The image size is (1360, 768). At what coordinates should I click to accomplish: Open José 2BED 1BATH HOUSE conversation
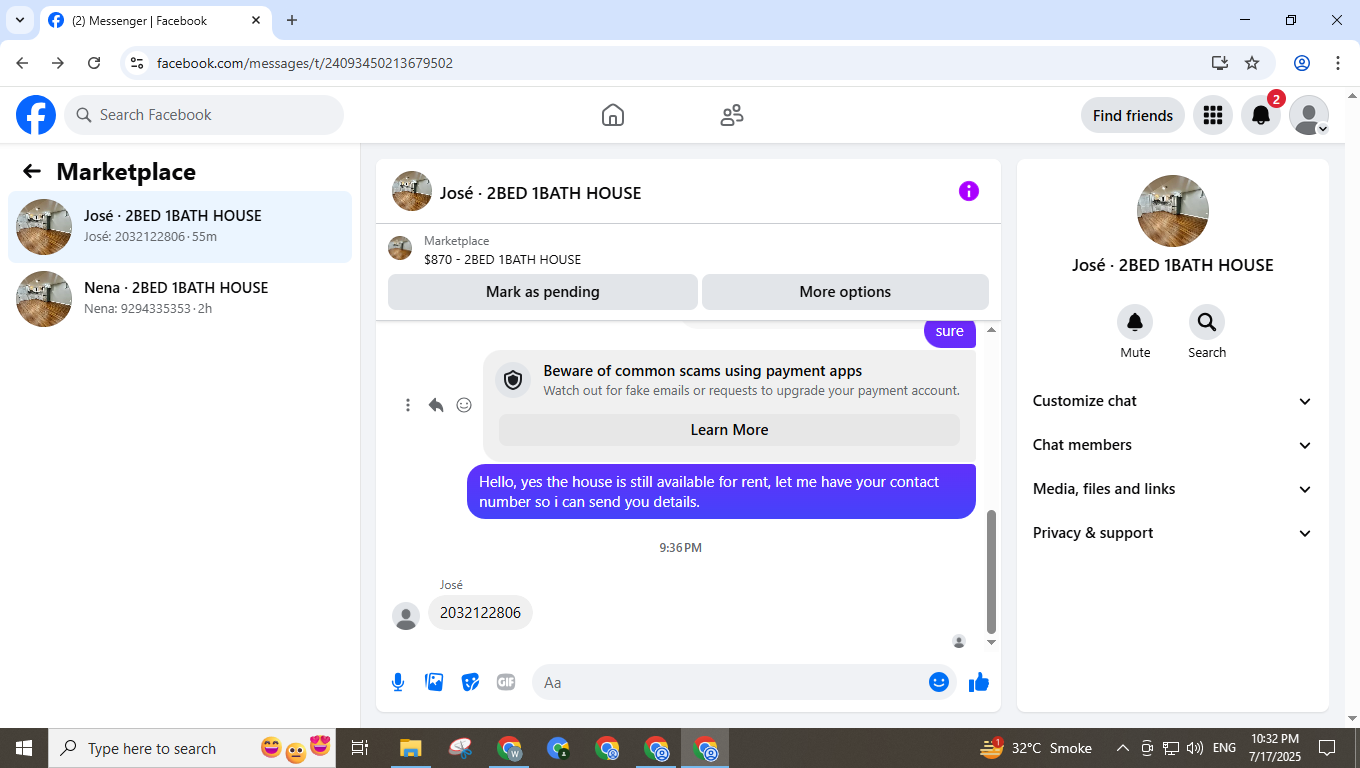(180, 227)
